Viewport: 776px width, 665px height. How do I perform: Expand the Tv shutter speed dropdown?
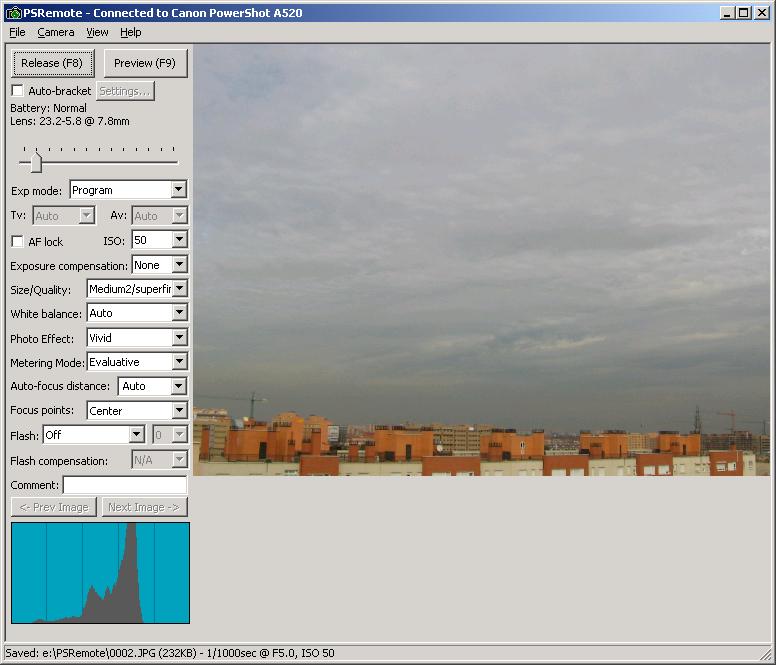[87, 216]
